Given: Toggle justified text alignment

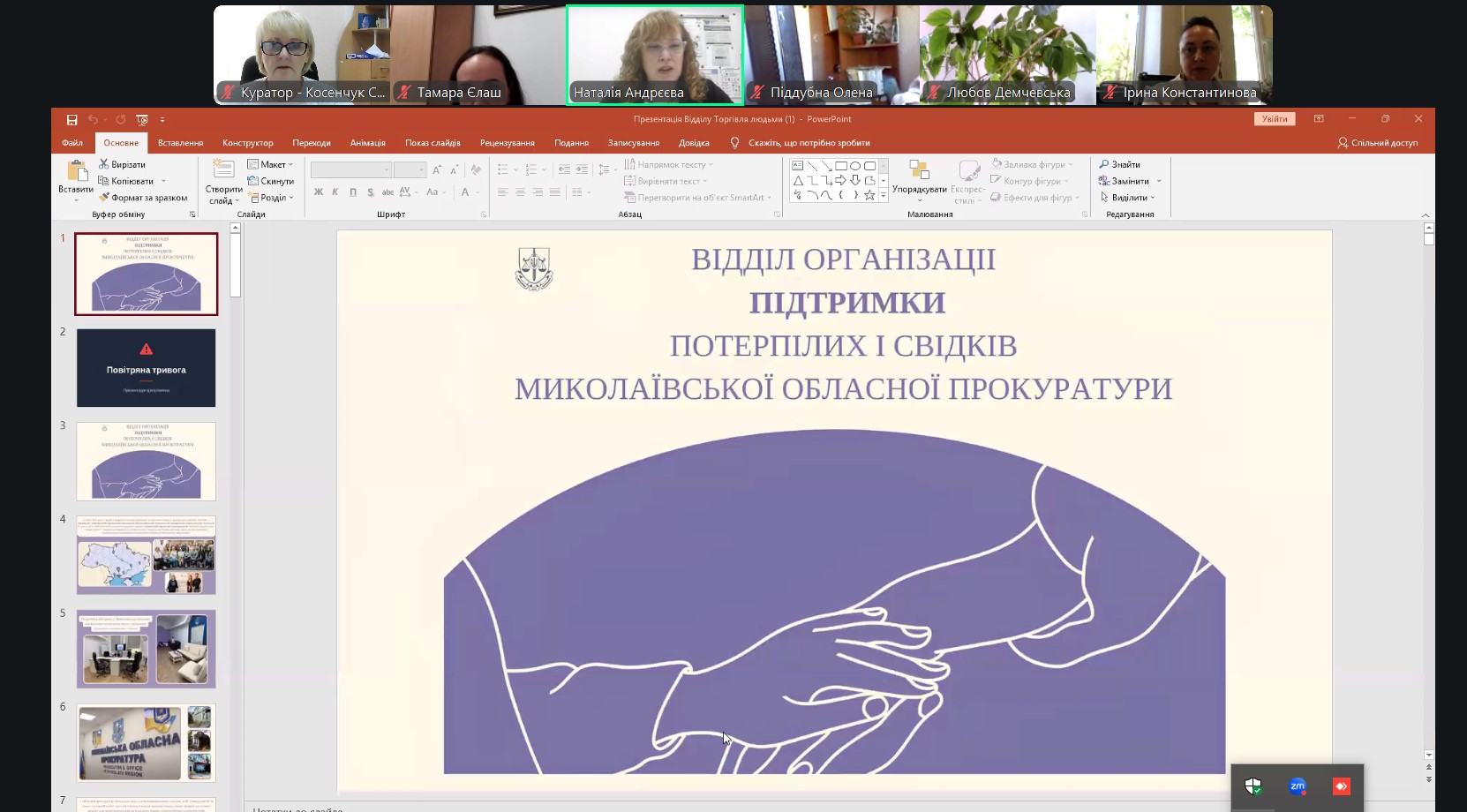Looking at the screenshot, I should (555, 192).
